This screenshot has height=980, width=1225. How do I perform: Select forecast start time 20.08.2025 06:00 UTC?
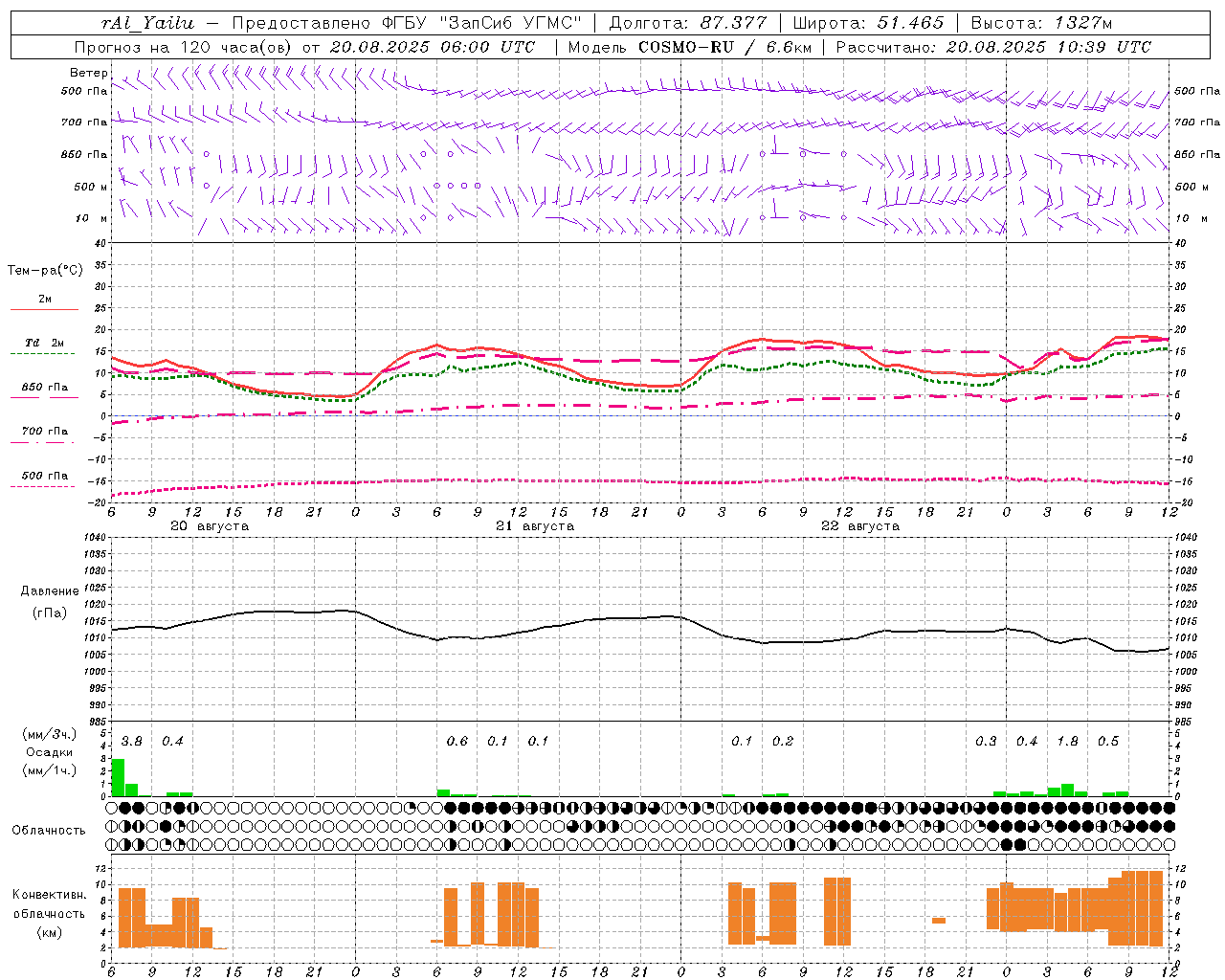point(432,47)
